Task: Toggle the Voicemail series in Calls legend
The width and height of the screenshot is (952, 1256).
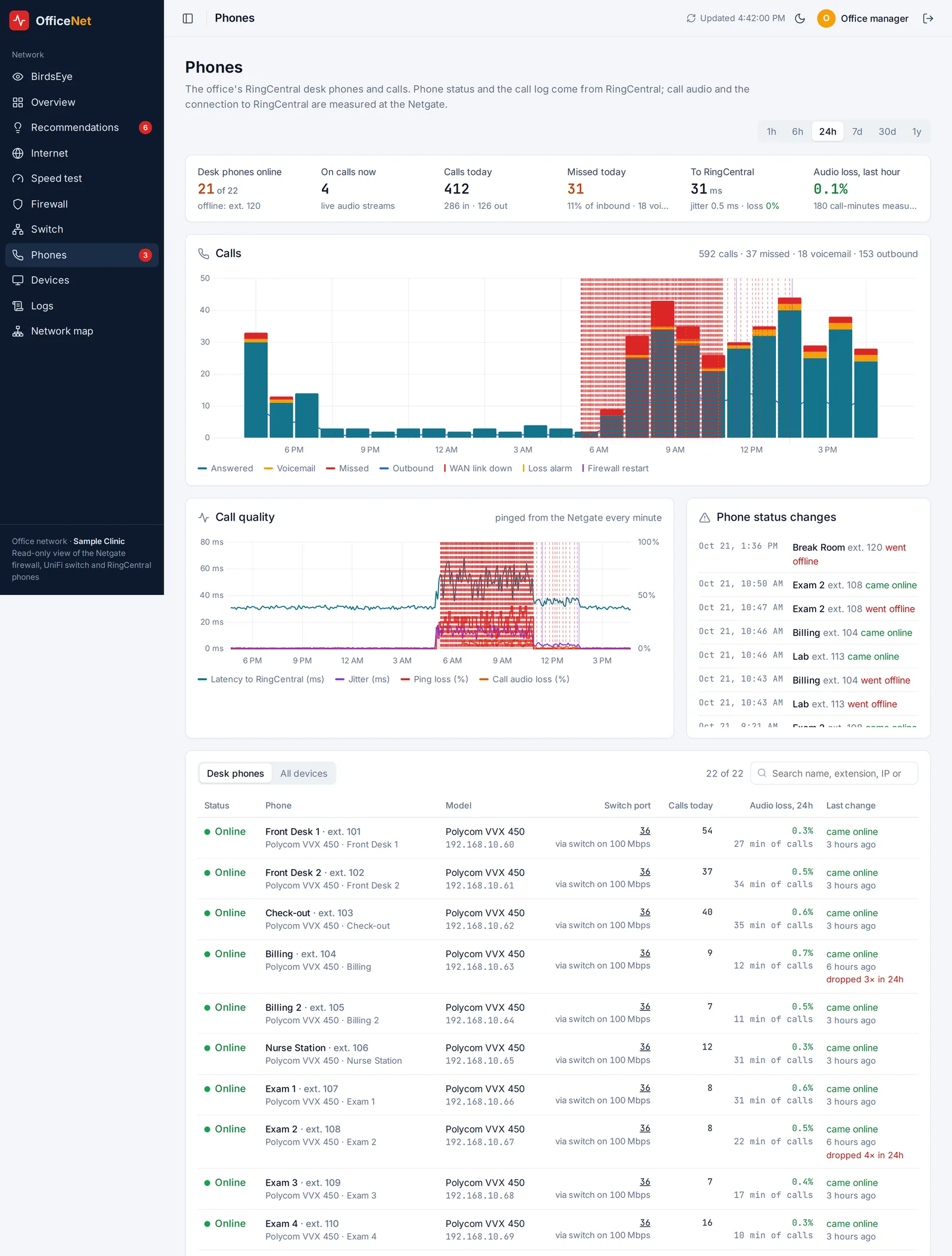Action: 290,468
